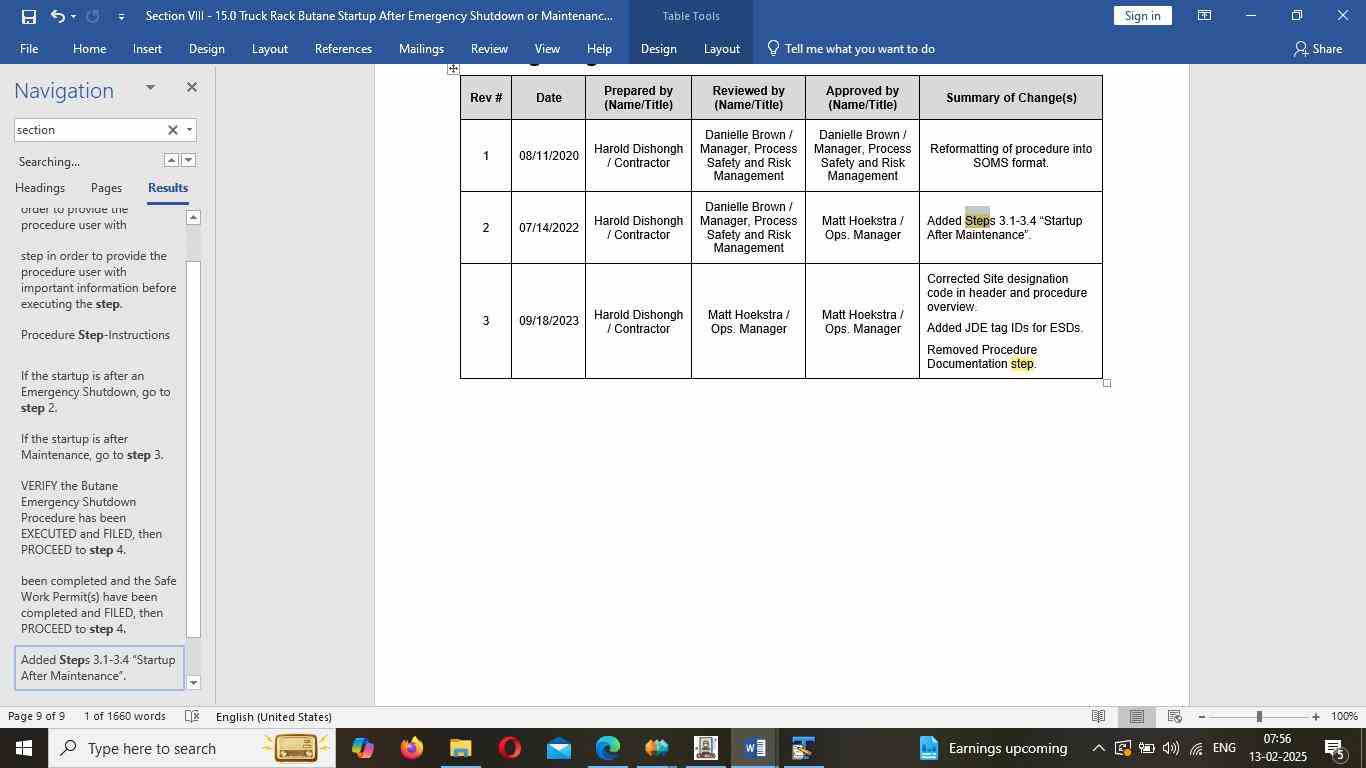Open the Mailings tab

pos(421,49)
